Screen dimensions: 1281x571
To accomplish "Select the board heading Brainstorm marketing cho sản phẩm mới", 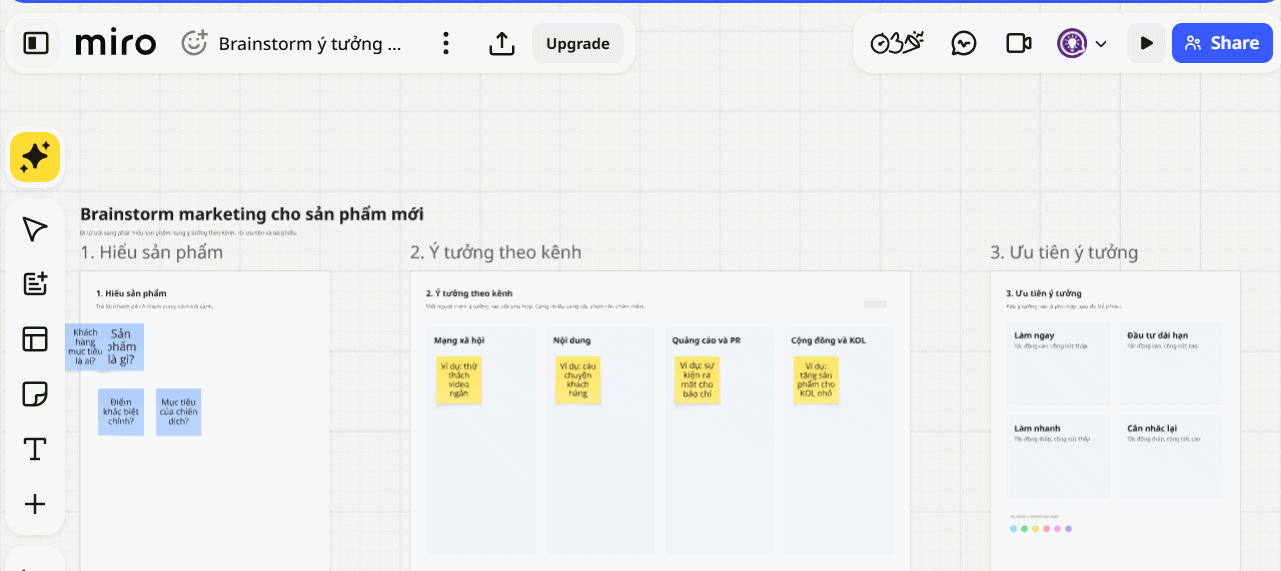I will (252, 214).
